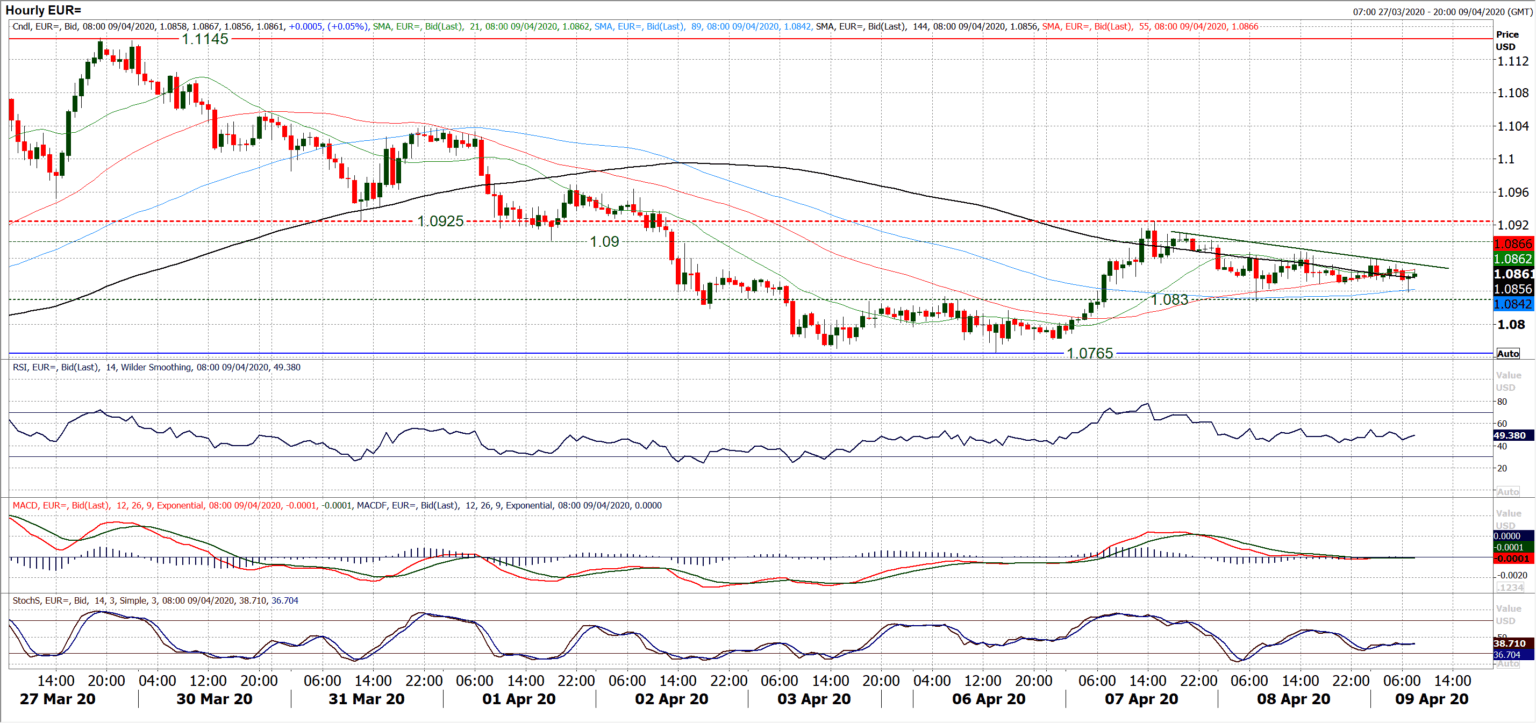Screen dimensions: 1536x723
Task: Click the Auto scale button on the price axis
Action: point(1506,352)
